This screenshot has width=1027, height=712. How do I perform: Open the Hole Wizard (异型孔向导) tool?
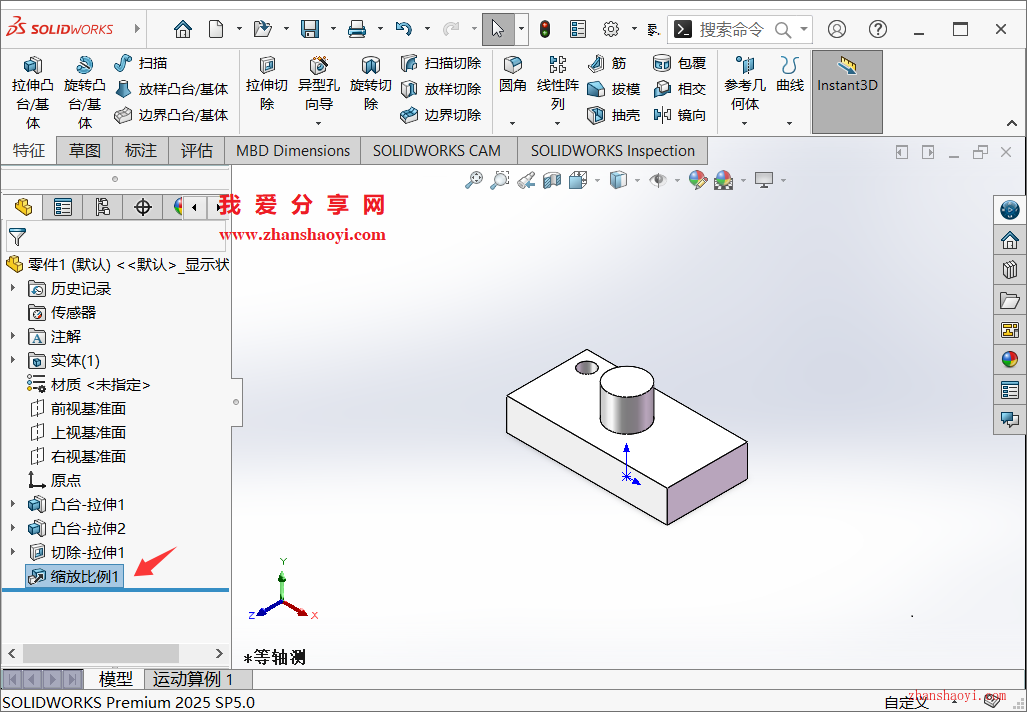318,83
